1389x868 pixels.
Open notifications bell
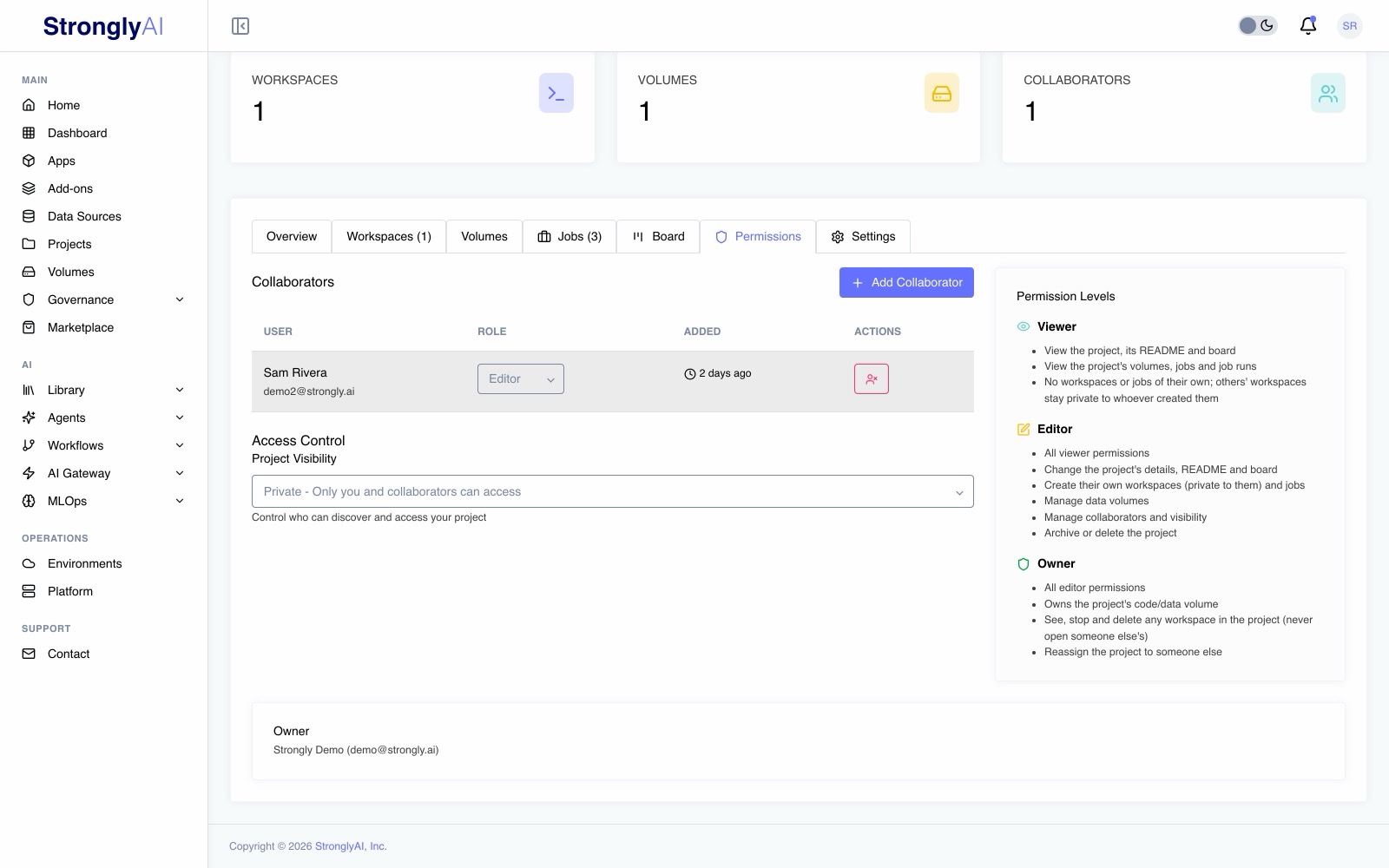tap(1308, 26)
